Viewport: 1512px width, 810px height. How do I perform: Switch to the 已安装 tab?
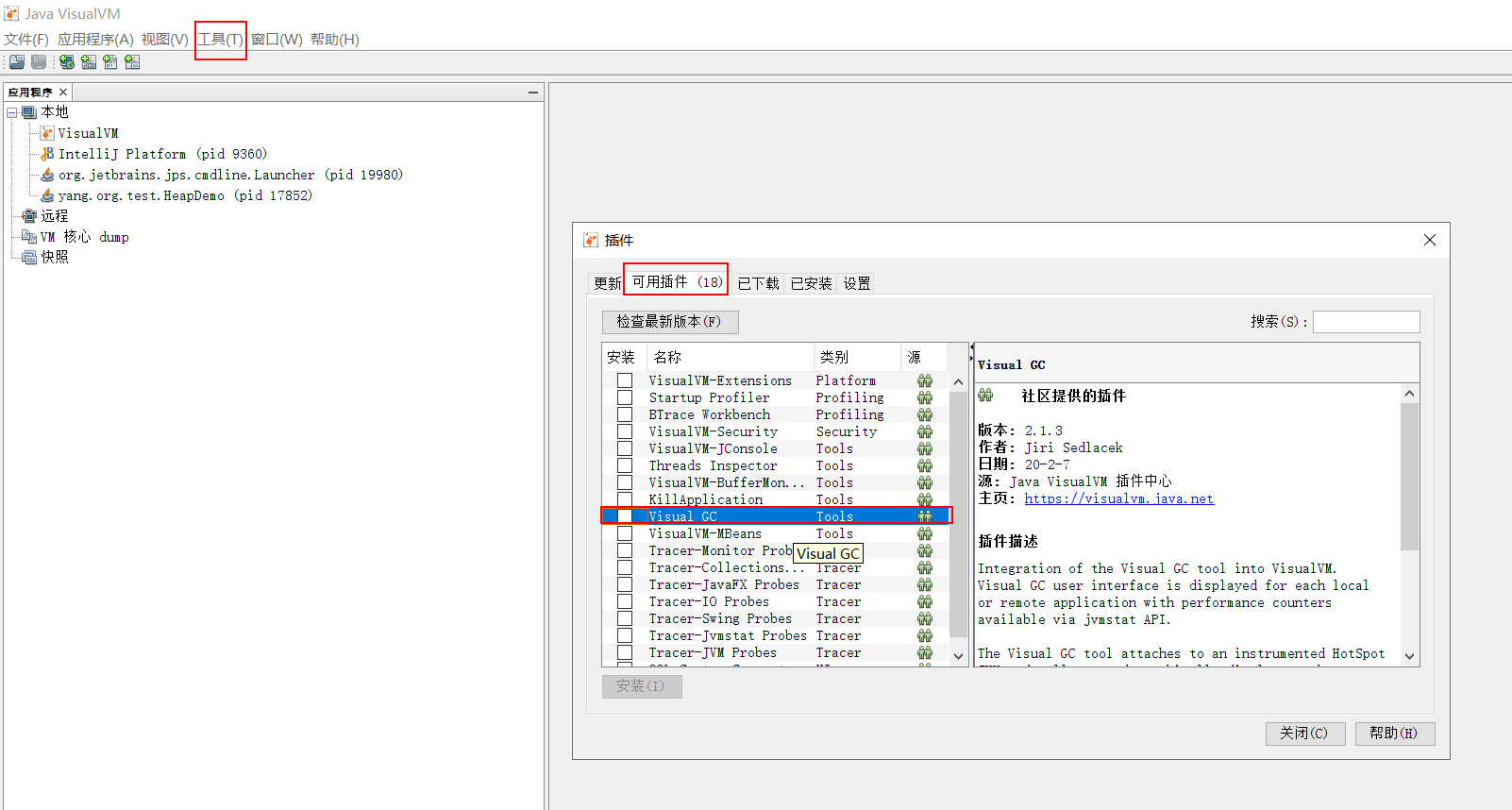coord(811,283)
